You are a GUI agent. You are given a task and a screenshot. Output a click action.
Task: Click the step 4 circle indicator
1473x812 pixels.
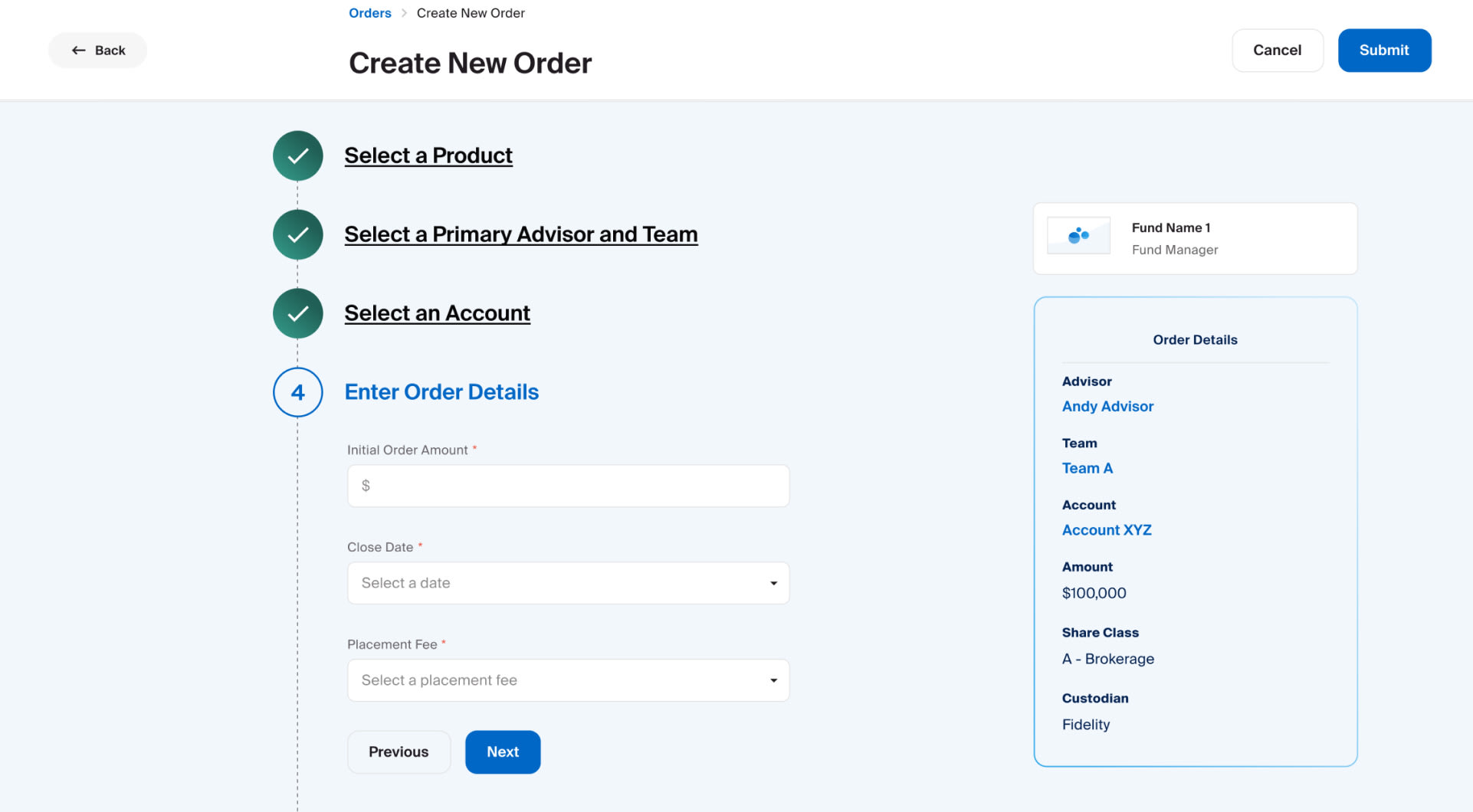point(297,392)
